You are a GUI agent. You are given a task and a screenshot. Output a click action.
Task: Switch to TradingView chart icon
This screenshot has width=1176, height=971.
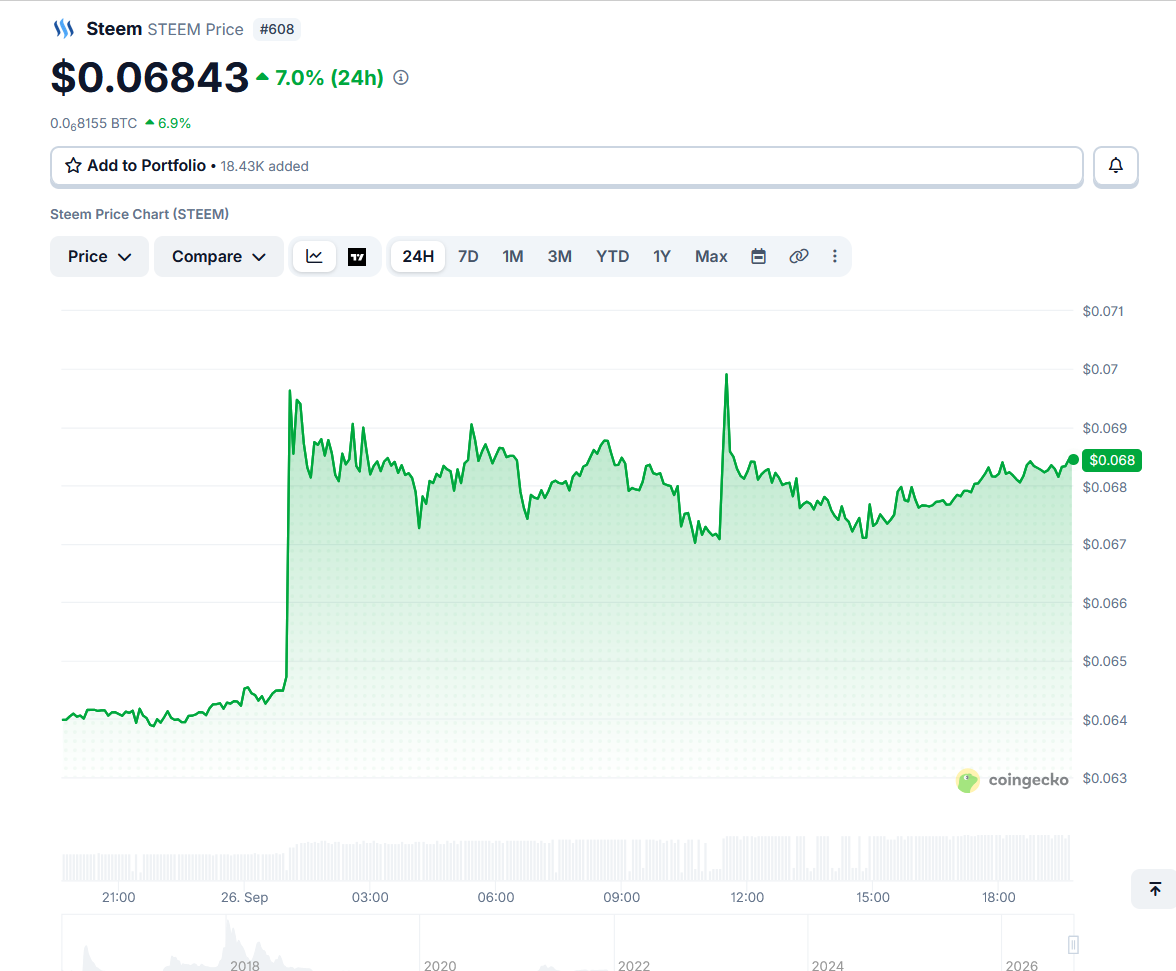pos(357,256)
